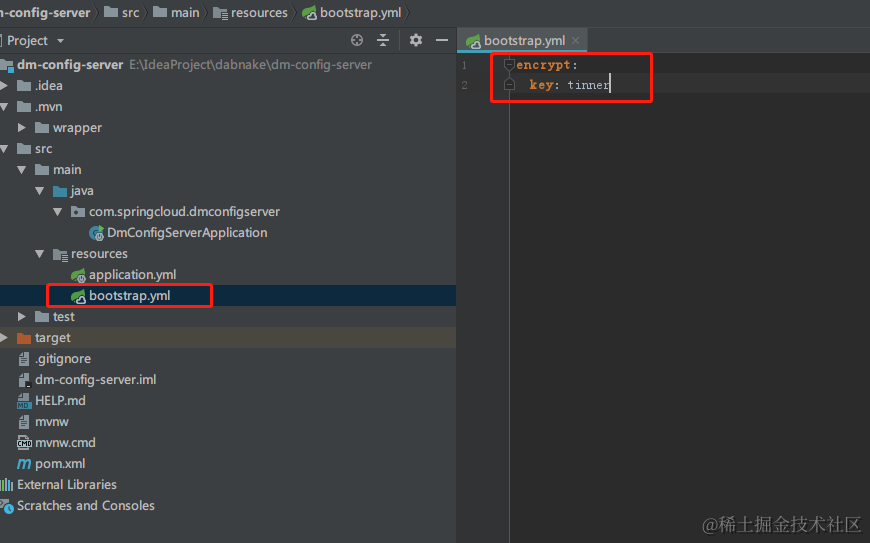Click the orange target folder icon
This screenshot has width=870, height=543.
pos(24,338)
